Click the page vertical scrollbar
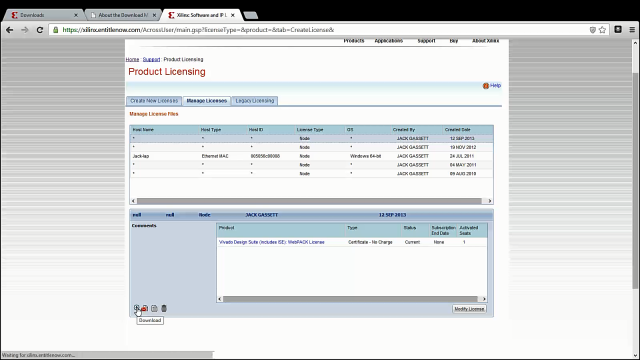The image size is (640, 360). 636,180
